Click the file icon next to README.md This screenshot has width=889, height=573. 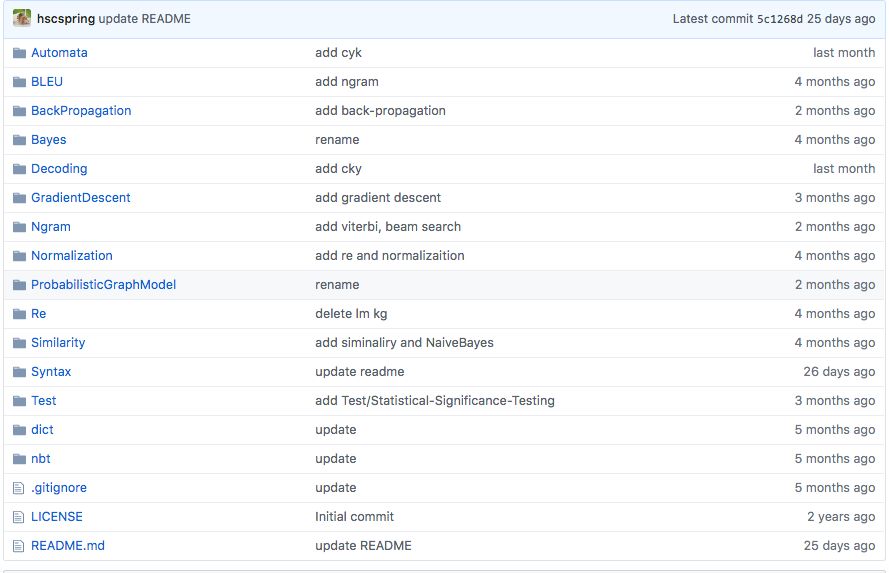pyautogui.click(x=19, y=546)
